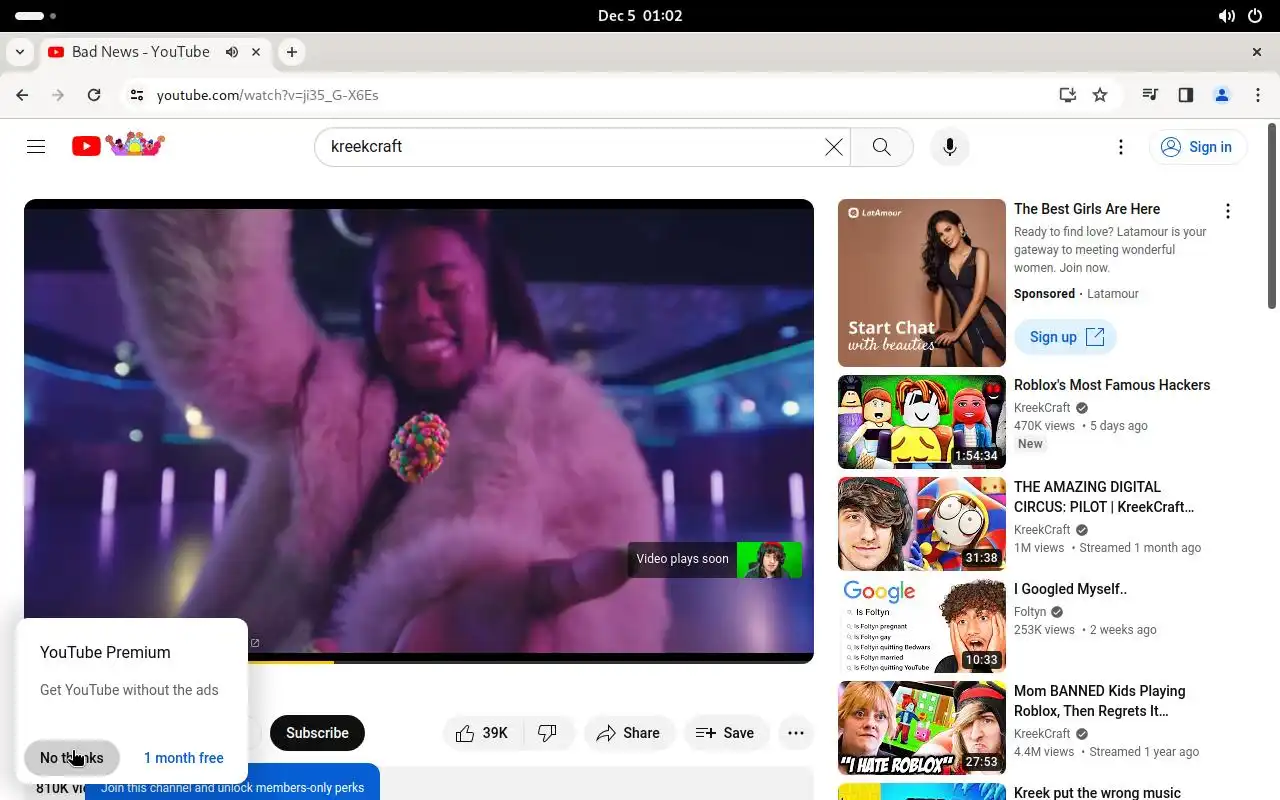Open I Googled Myself.. title link
This screenshot has height=800, width=1280.
coord(1071,589)
